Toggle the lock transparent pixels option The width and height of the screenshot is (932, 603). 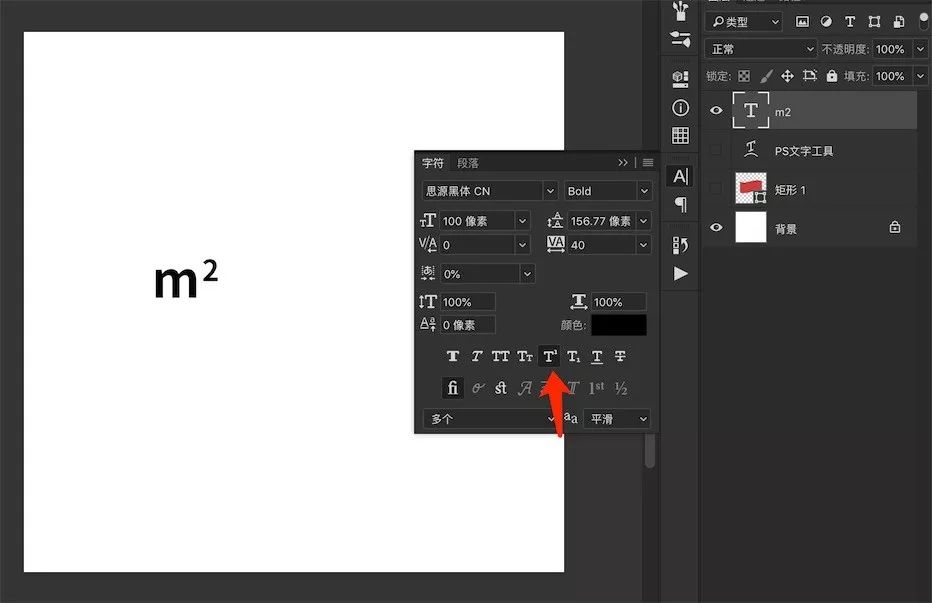click(x=742, y=75)
